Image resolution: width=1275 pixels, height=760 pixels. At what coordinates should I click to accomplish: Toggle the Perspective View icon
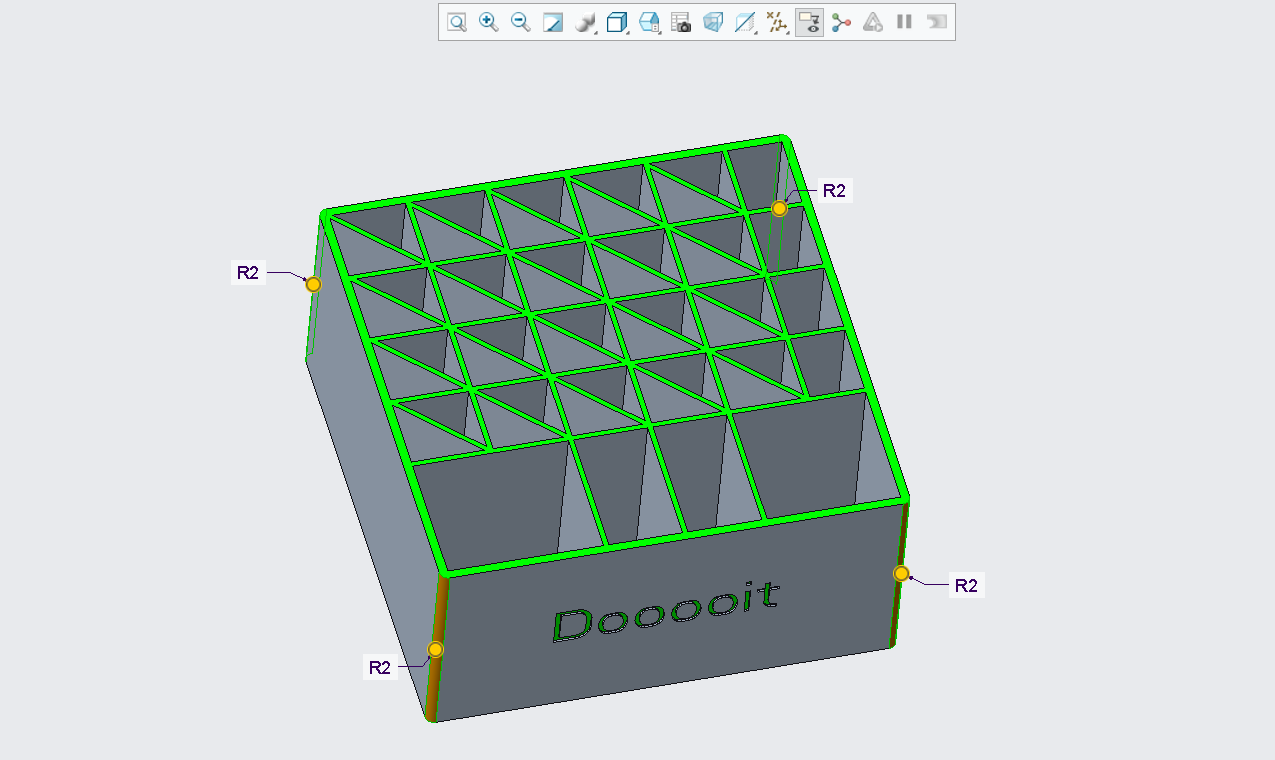[713, 22]
